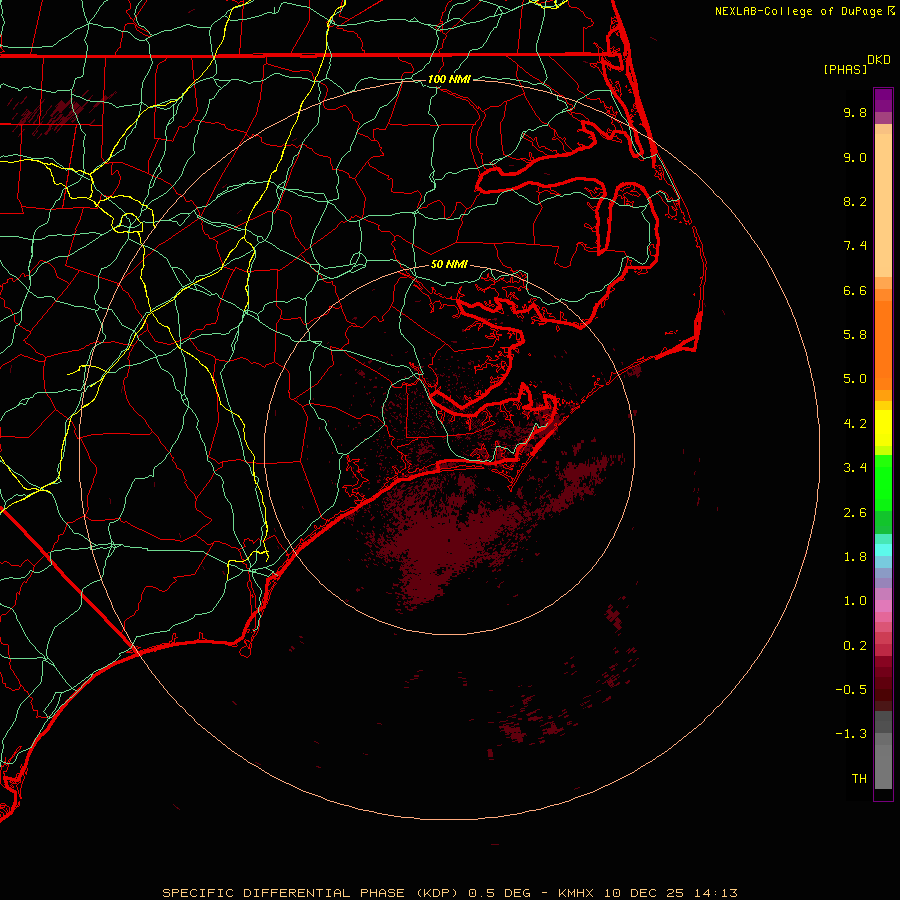The width and height of the screenshot is (900, 900).
Task: Click the -0.5 legend value
Action: pyautogui.click(x=851, y=690)
